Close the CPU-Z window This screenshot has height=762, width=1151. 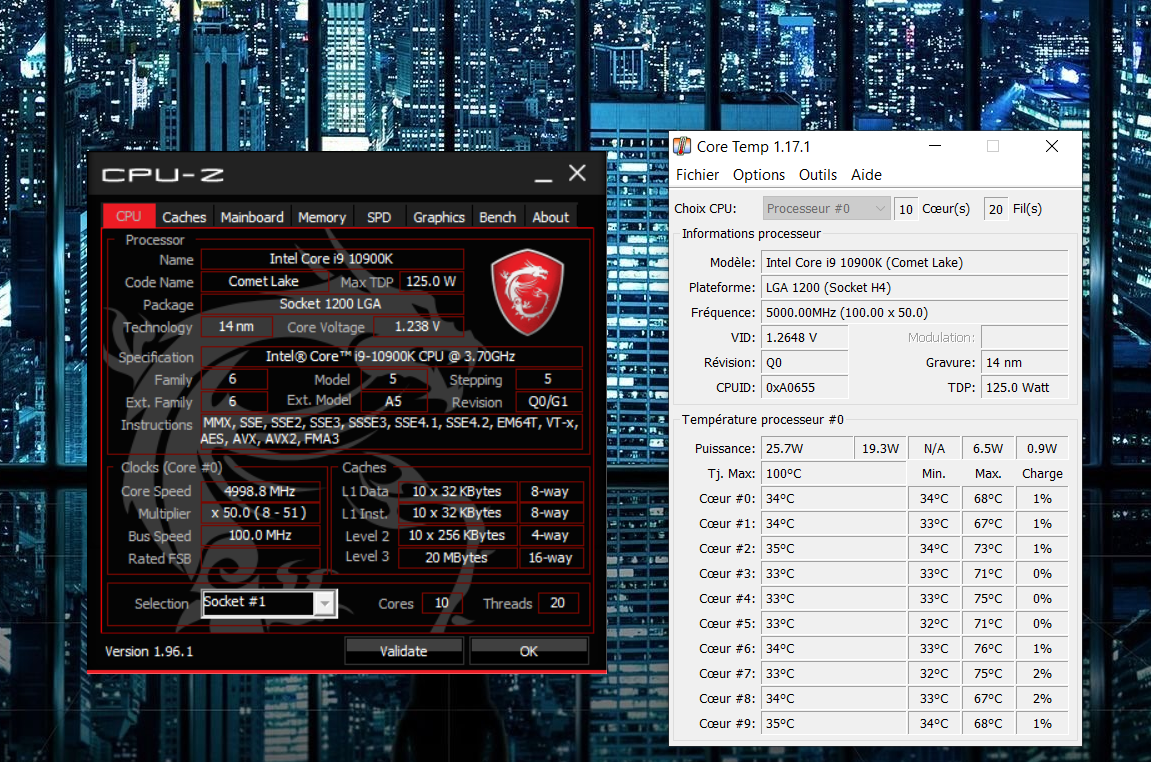[x=578, y=173]
